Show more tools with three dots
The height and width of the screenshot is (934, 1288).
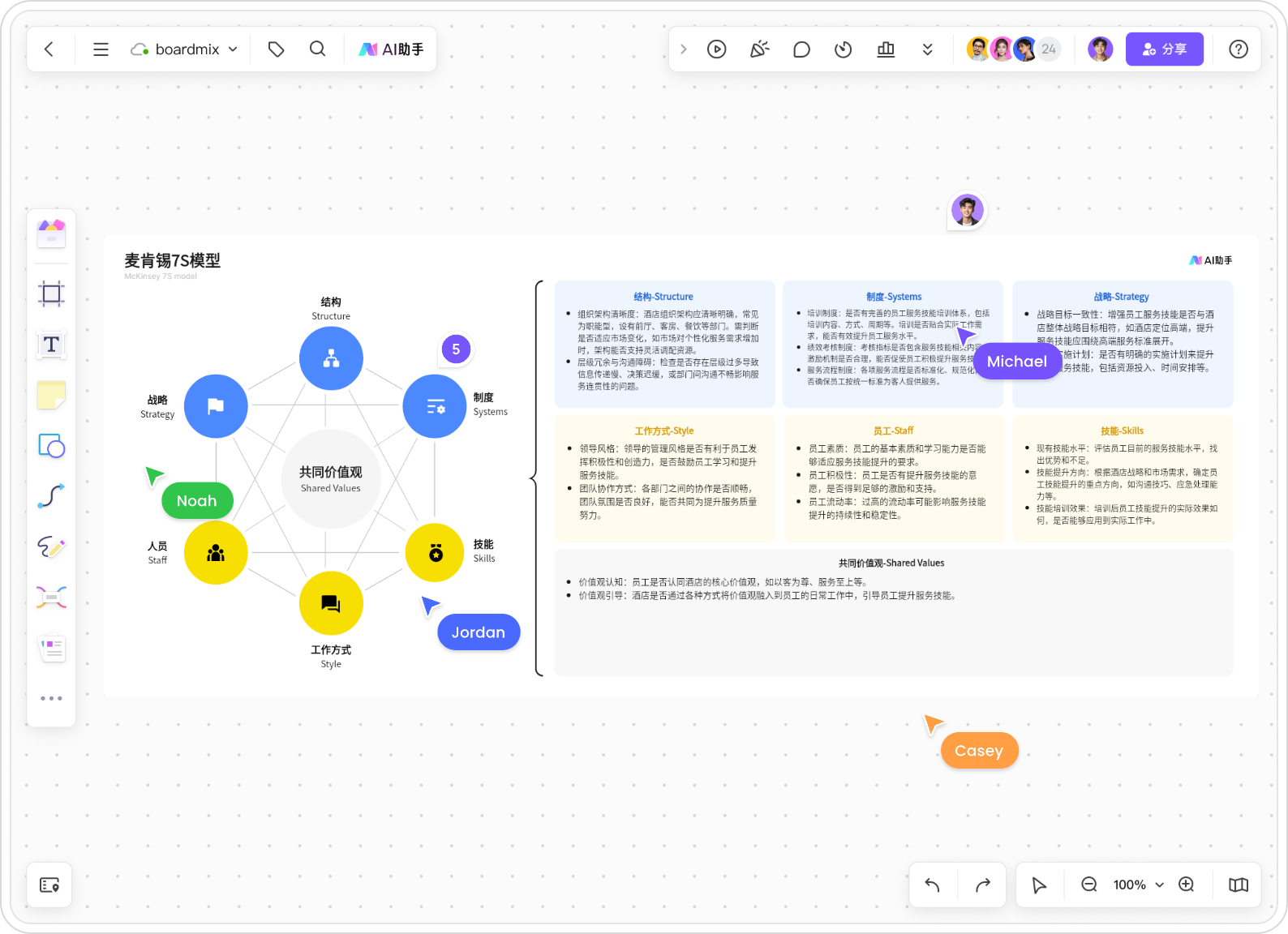[x=52, y=698]
